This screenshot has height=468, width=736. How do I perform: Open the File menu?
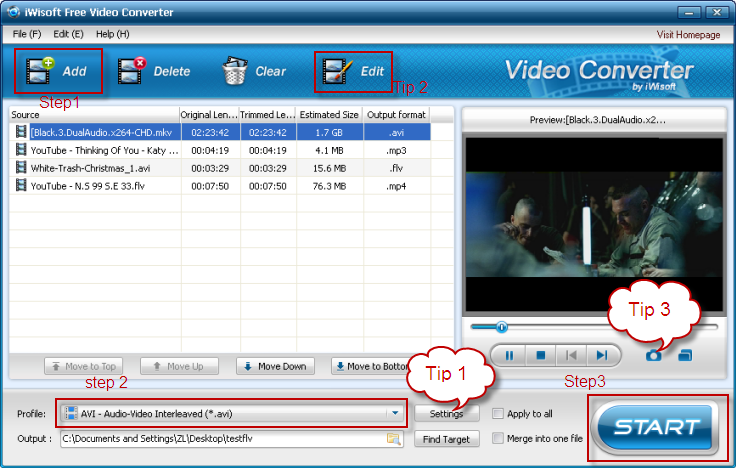[27, 34]
